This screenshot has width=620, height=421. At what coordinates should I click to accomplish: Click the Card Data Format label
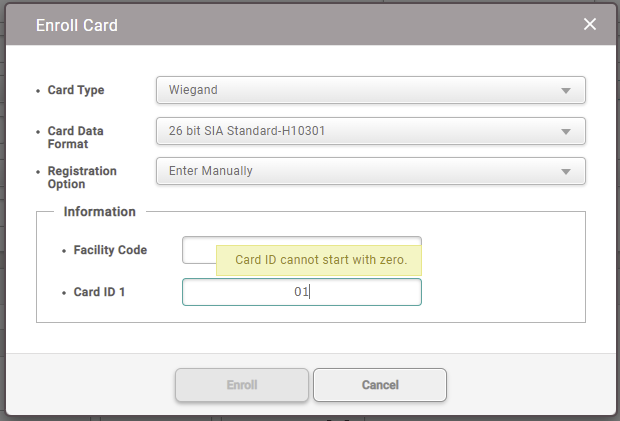(75, 137)
